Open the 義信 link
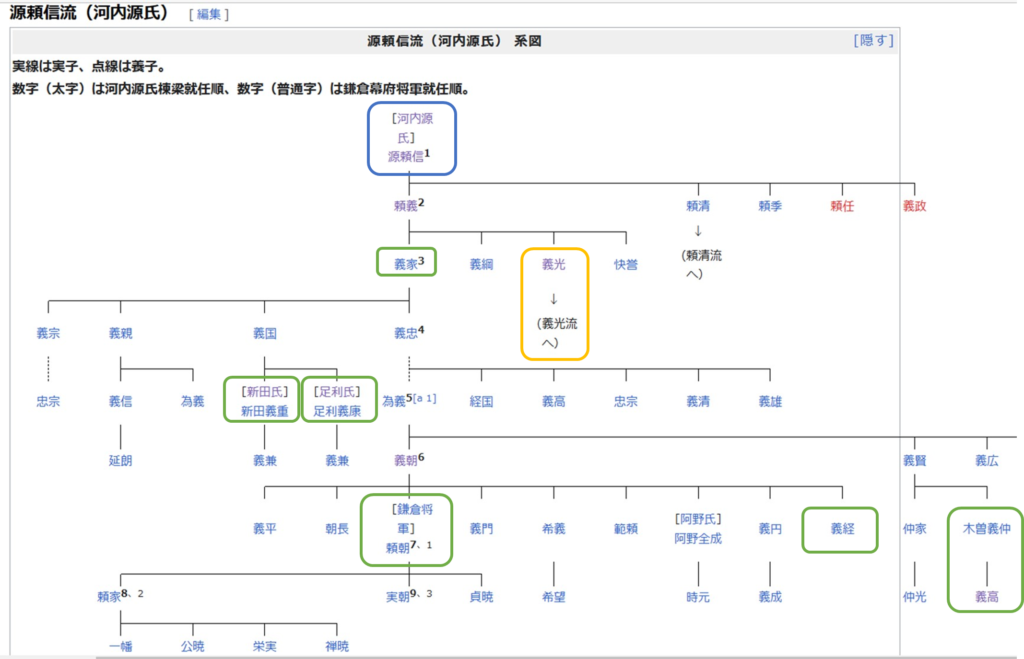This screenshot has width=1024, height=659. 120,401
